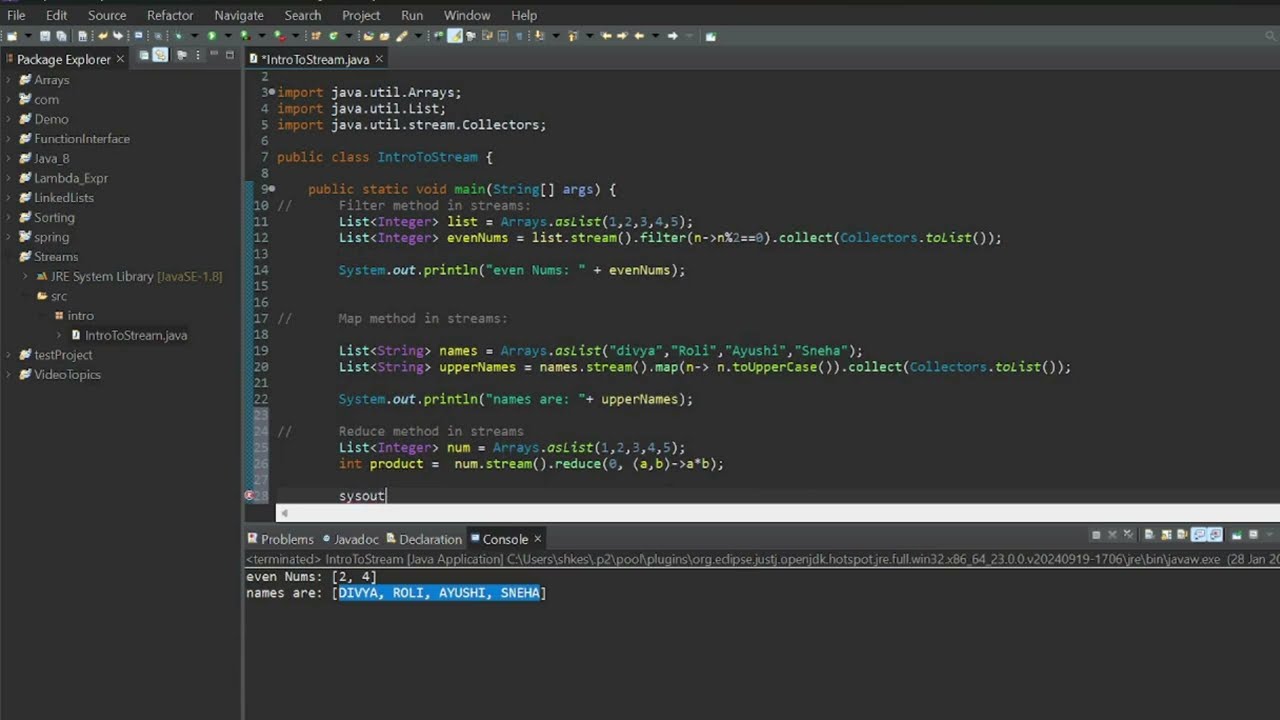Click the error marker at line 28
Image resolution: width=1280 pixels, height=720 pixels.
click(249, 495)
